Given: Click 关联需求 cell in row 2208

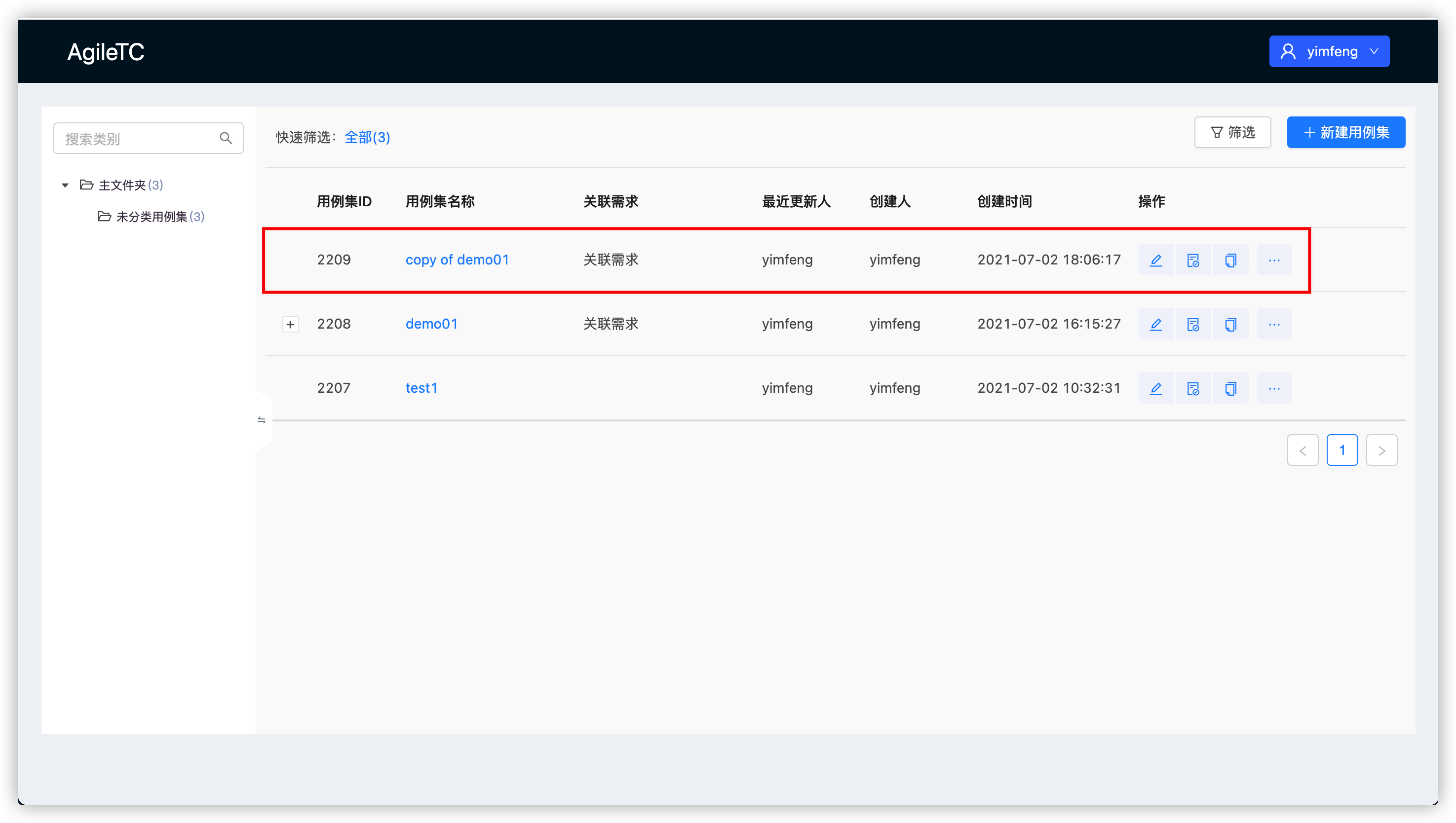Looking at the screenshot, I should (x=611, y=324).
